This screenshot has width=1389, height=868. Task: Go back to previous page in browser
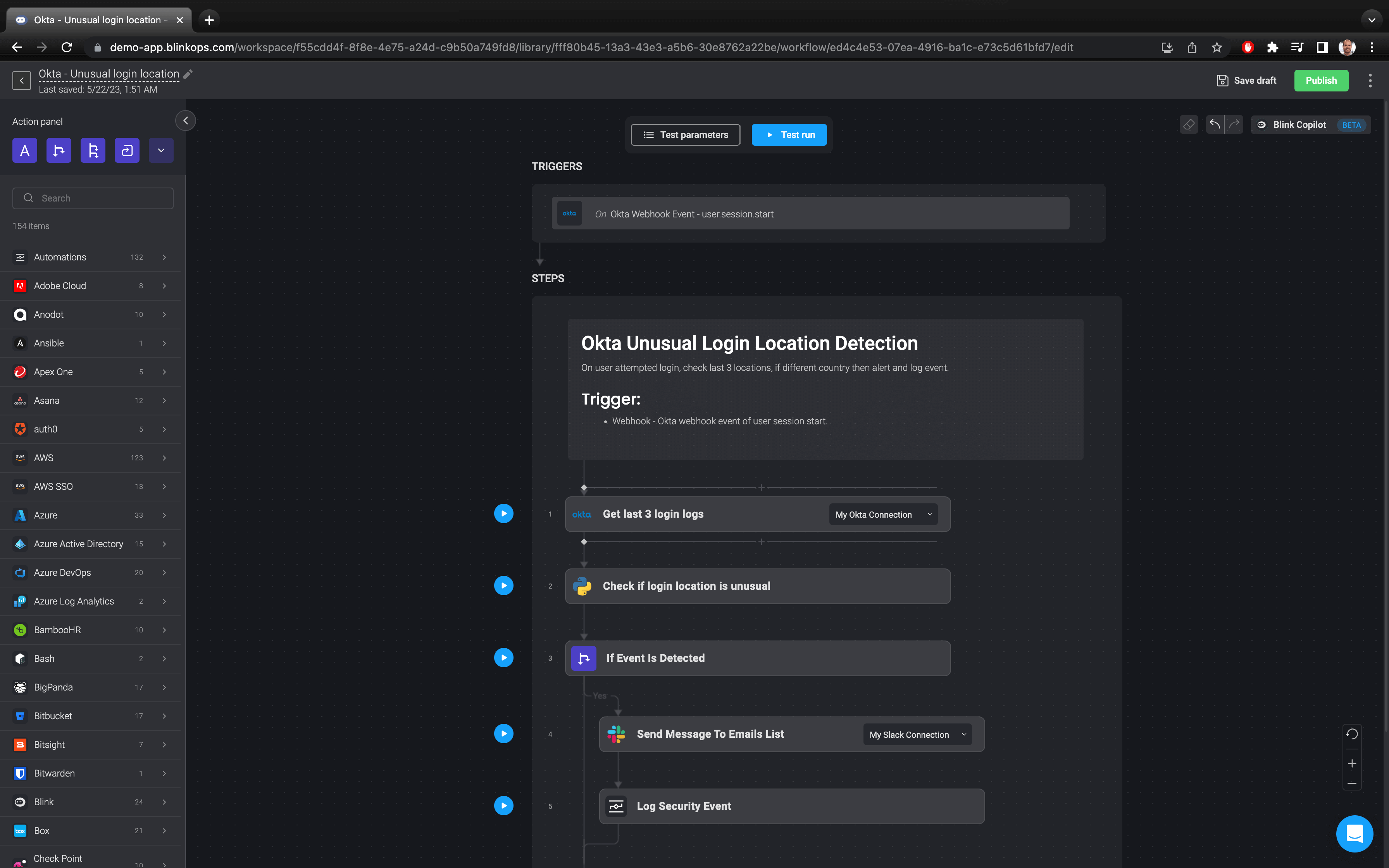coord(17,48)
